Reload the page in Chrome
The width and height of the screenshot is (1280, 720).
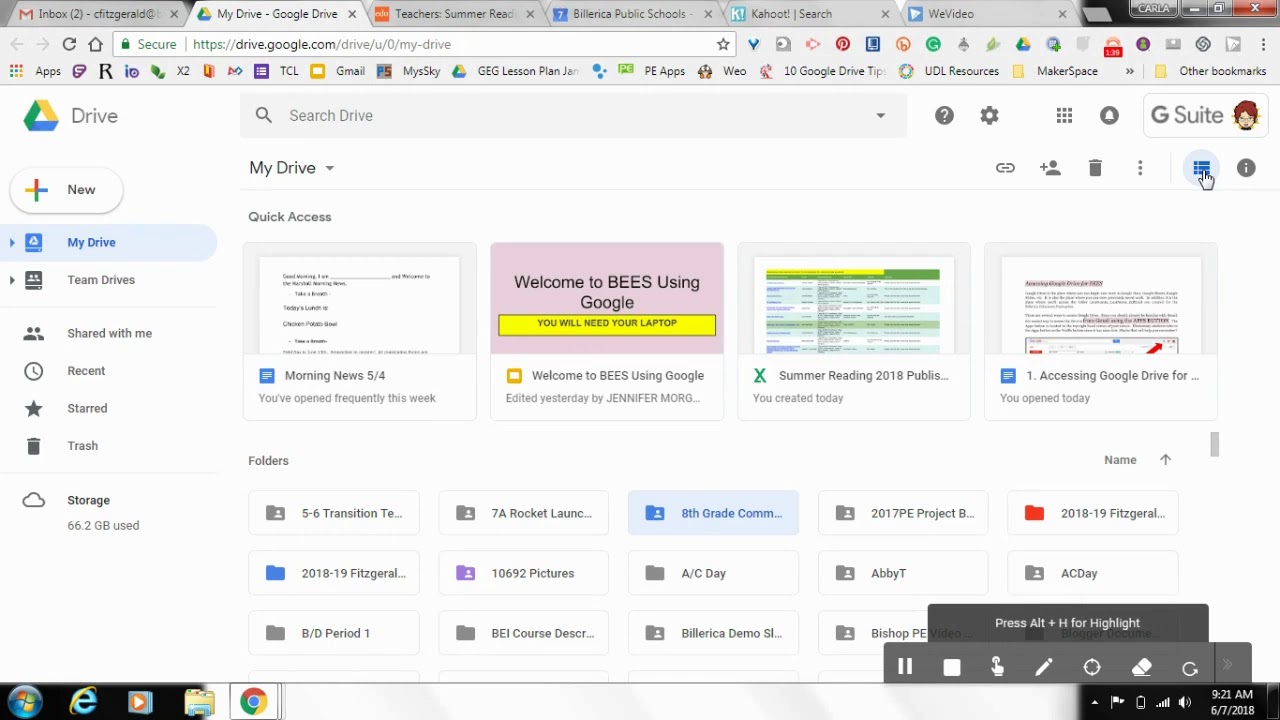click(69, 44)
